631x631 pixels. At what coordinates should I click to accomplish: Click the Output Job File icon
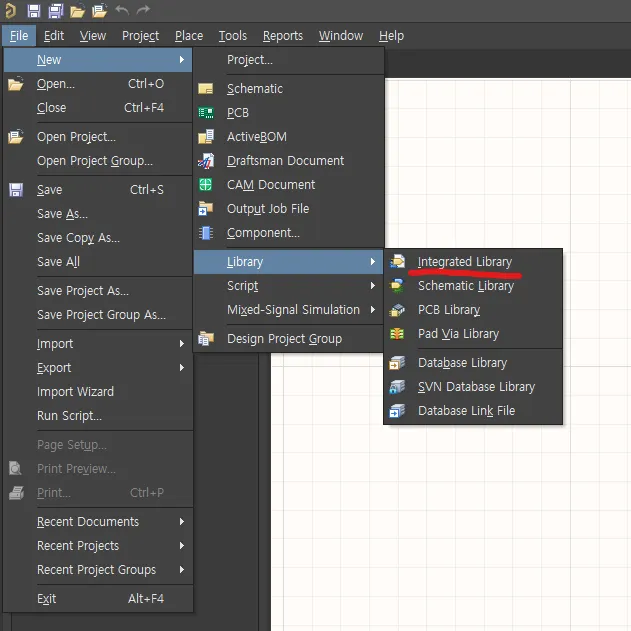tap(206, 208)
